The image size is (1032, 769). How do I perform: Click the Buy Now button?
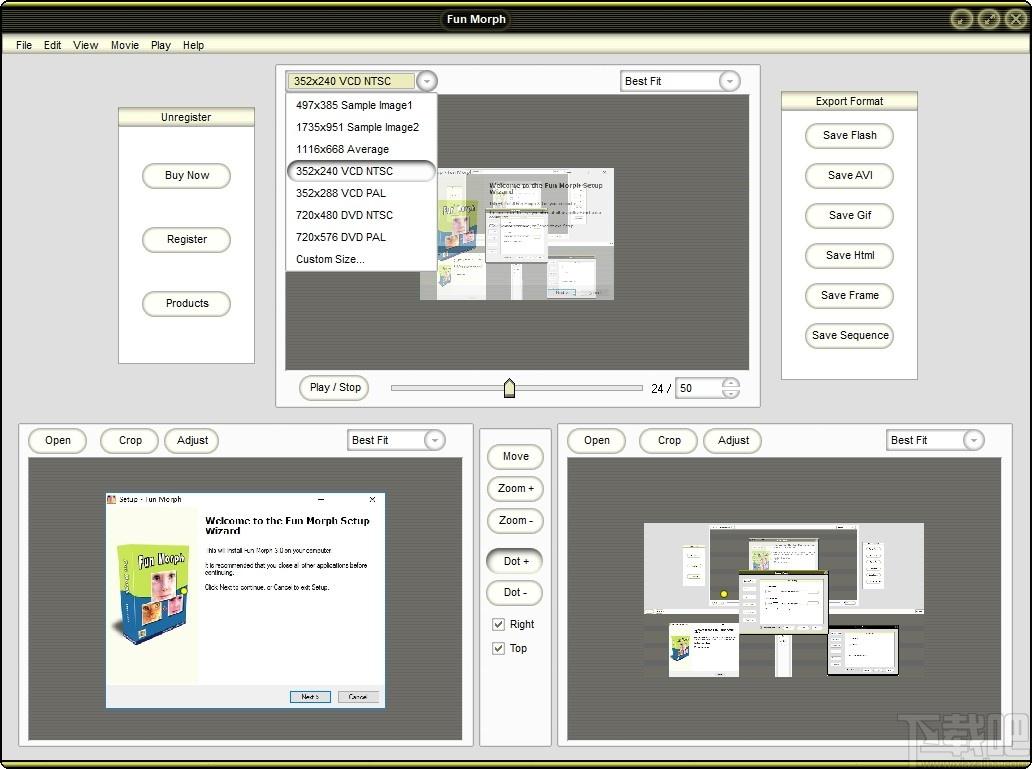(x=186, y=176)
